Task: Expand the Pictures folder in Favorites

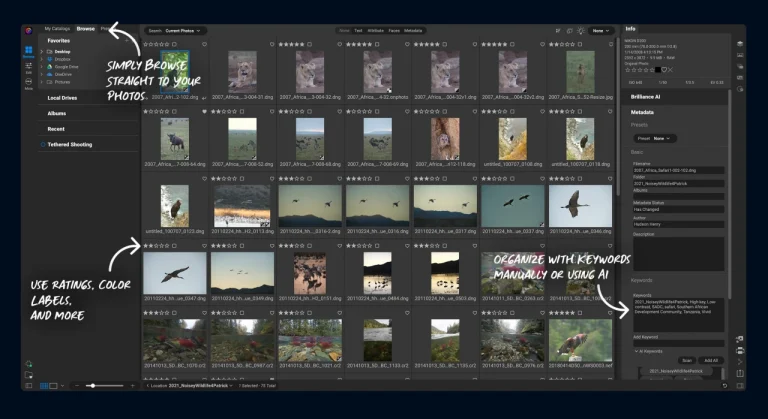Action: (x=42, y=82)
